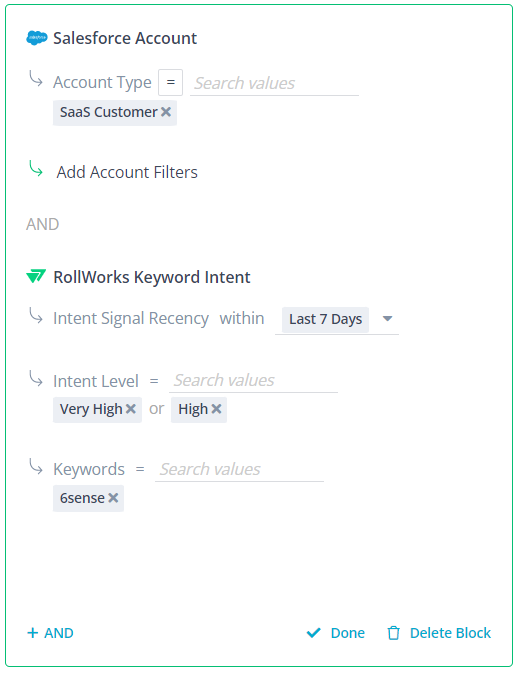Viewport: 517px width, 674px height.
Task: Add a condition with + AND
Action: tap(50, 633)
